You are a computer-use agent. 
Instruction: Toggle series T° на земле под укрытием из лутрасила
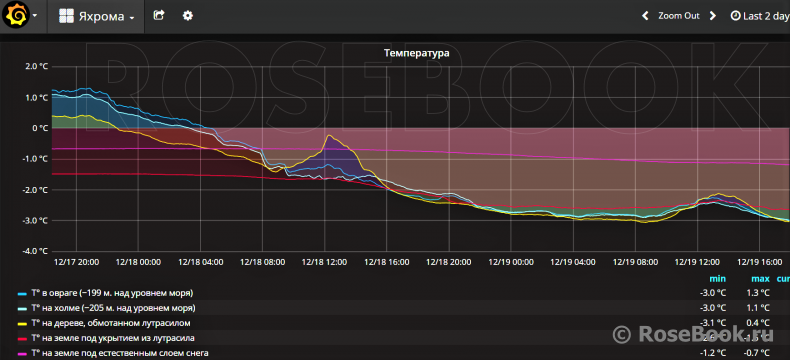coord(112,338)
